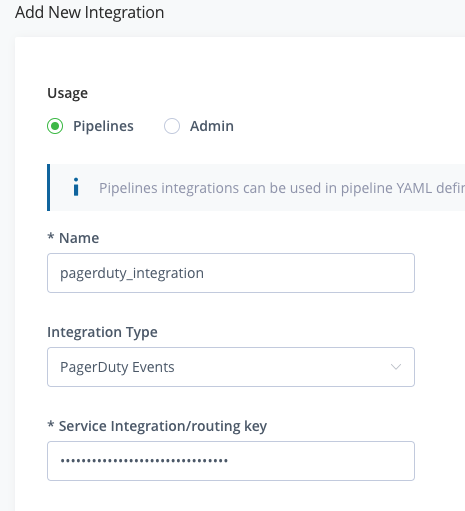465x511 pixels.
Task: Select the Admin usage radio button
Action: 172,126
